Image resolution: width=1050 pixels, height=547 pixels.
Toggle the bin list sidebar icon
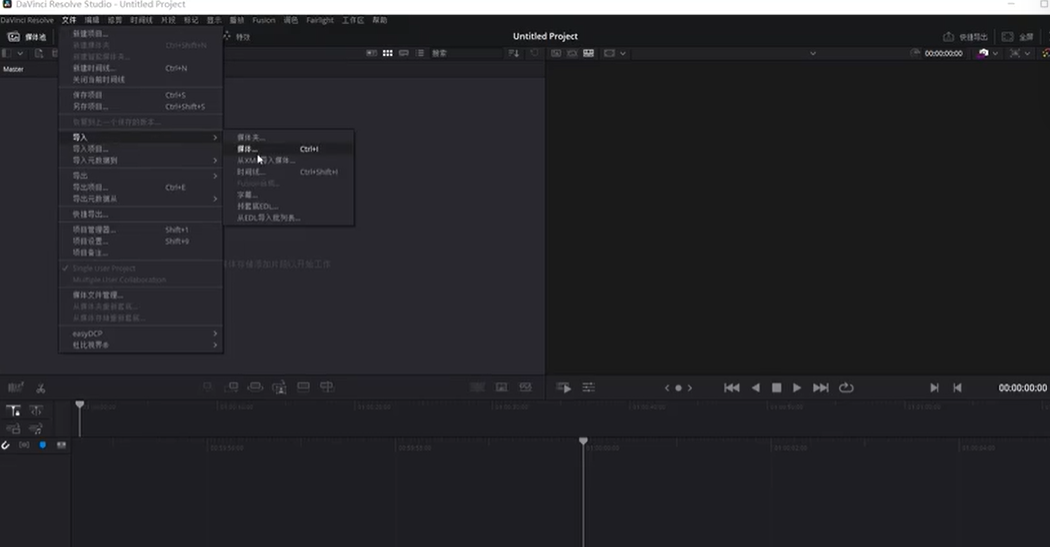(x=7, y=53)
